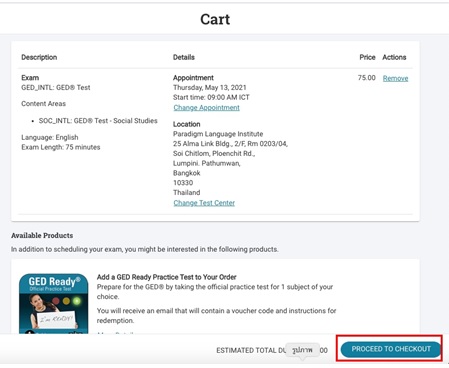Viewport: 449px width, 368px height.
Task: Click the GED Ready practice test thumbnail
Action: [x=54, y=304]
